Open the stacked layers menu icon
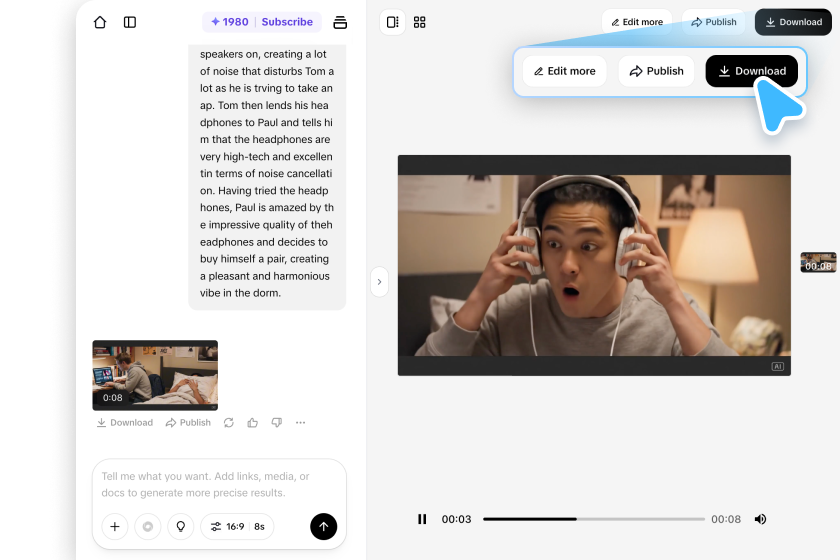The width and height of the screenshot is (840, 560). coord(340,22)
